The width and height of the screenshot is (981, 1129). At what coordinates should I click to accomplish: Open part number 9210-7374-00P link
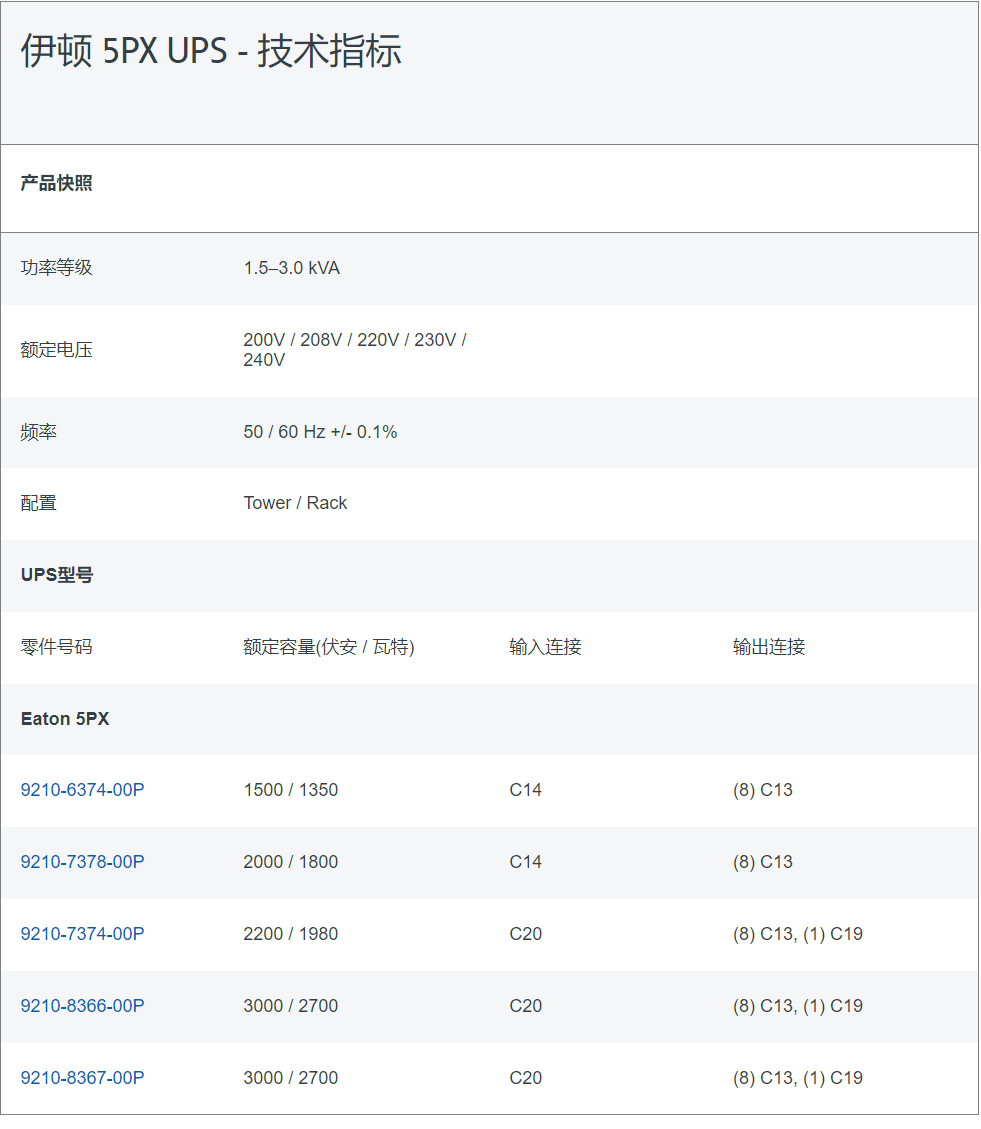[82, 934]
